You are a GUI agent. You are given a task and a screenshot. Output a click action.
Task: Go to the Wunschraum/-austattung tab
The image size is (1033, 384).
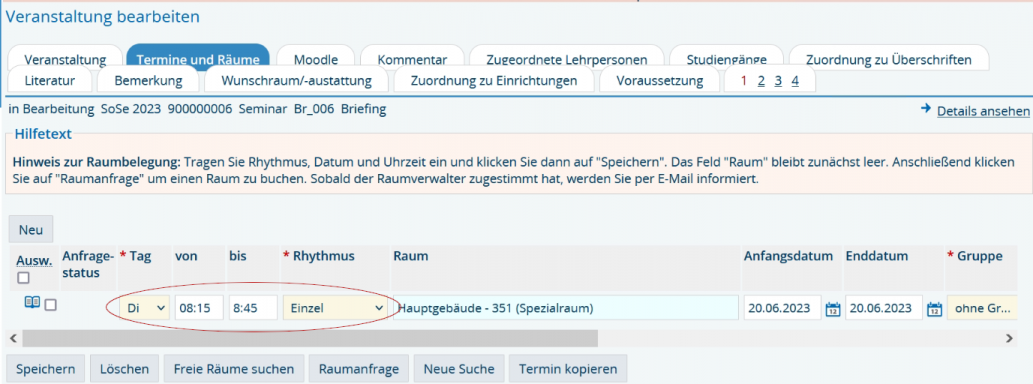[296, 81]
